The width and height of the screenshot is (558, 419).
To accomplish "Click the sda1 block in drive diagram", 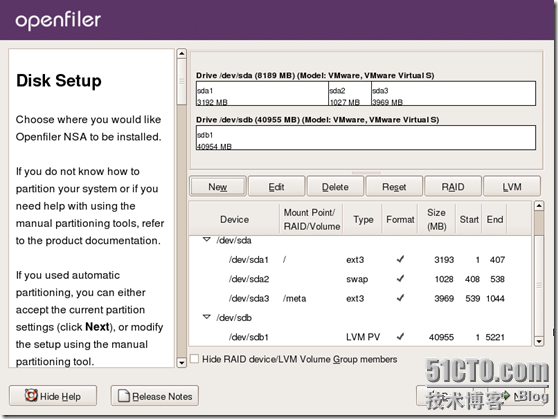I will tap(262, 94).
